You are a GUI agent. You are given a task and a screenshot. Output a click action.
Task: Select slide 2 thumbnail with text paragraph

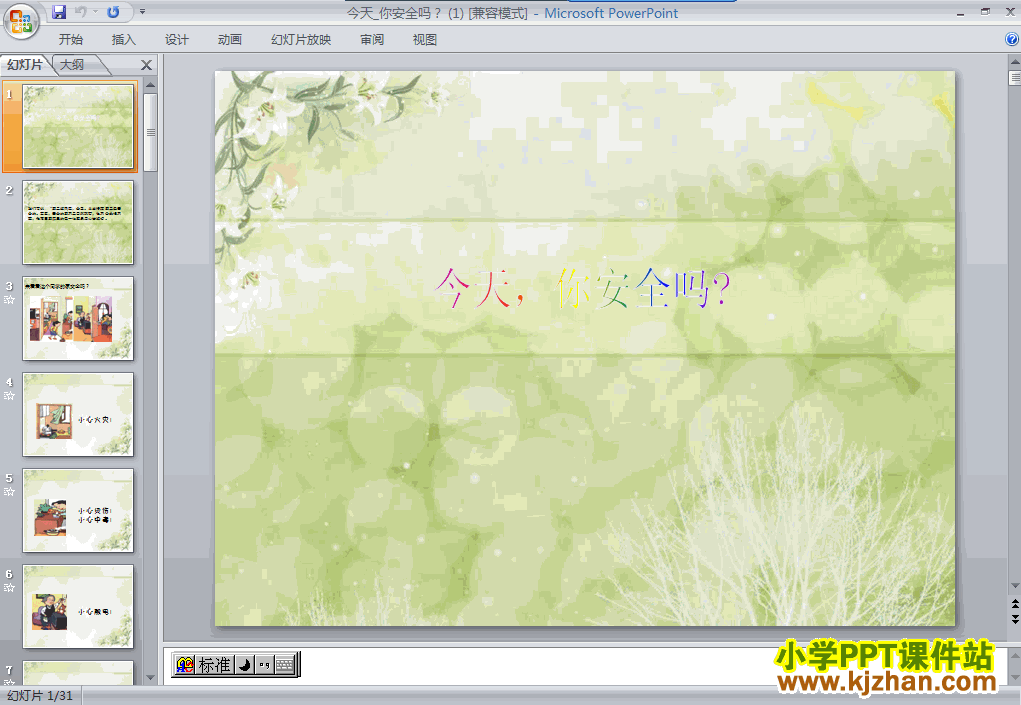(x=78, y=223)
